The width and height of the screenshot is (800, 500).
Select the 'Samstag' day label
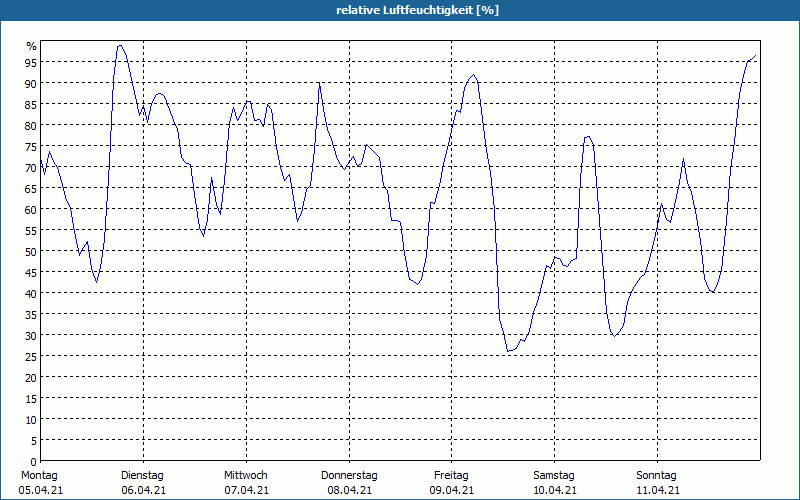pyautogui.click(x=554, y=476)
